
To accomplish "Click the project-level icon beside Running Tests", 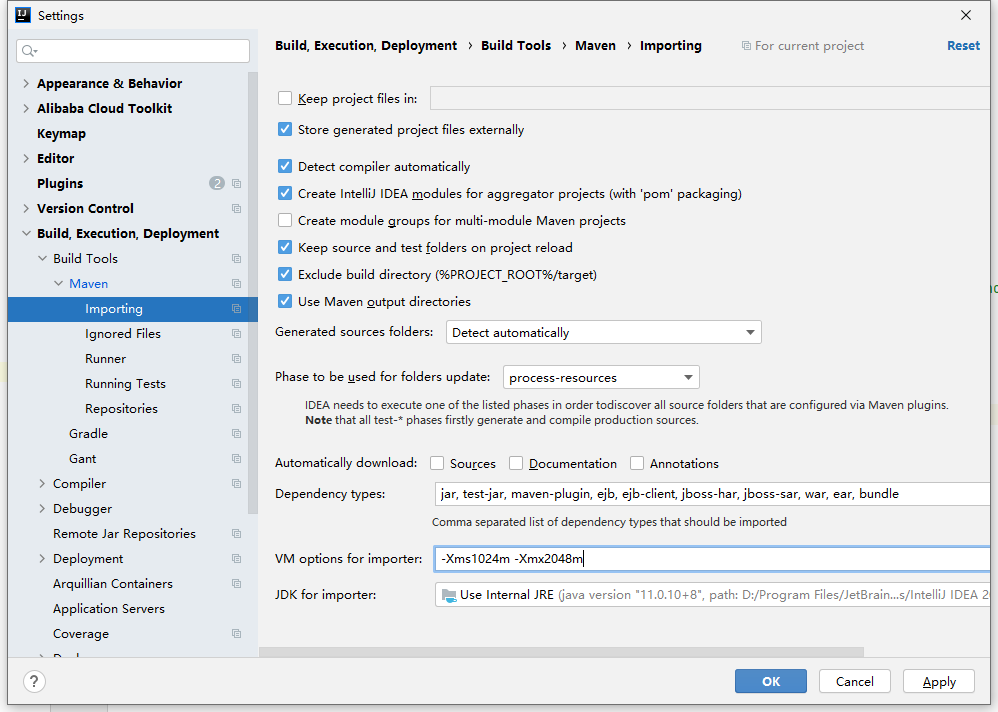I will pos(237,384).
